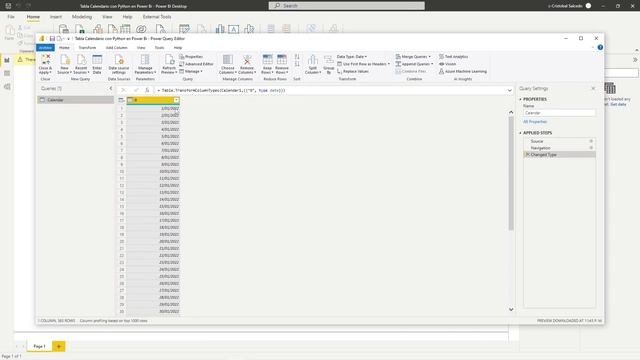The height and width of the screenshot is (360, 640).
Task: Open the New Source menu
Action: tap(64, 64)
